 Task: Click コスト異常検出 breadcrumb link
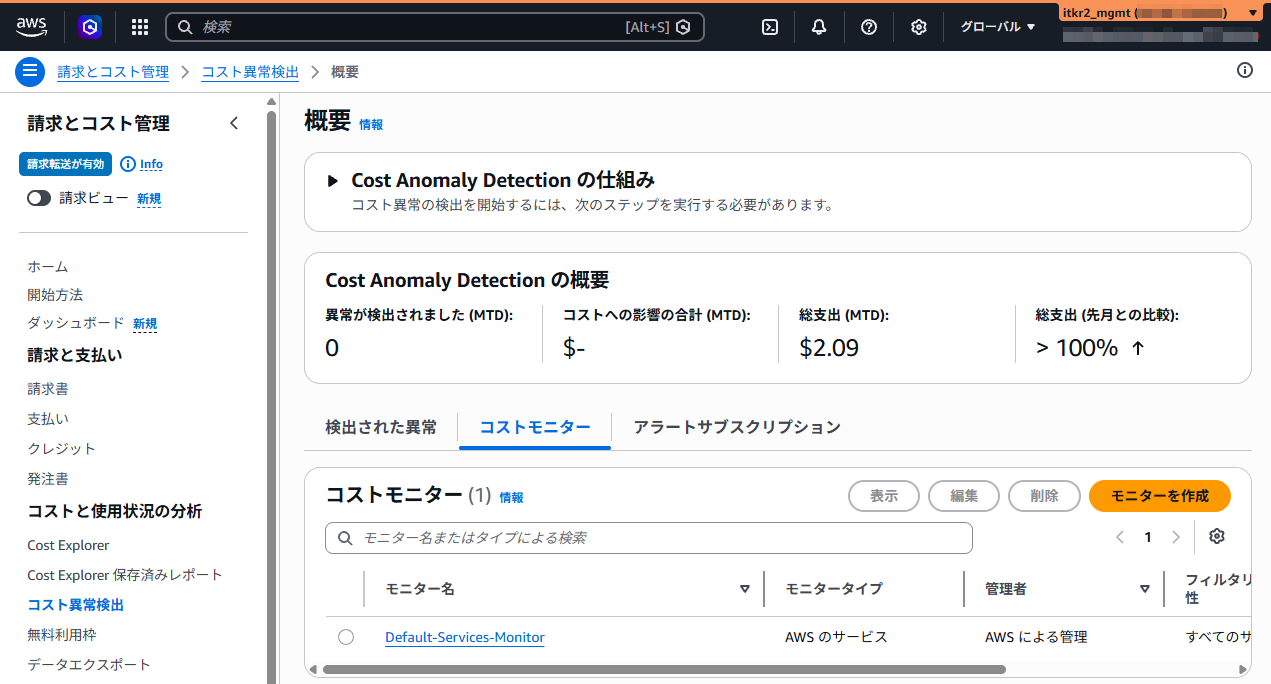click(x=250, y=72)
